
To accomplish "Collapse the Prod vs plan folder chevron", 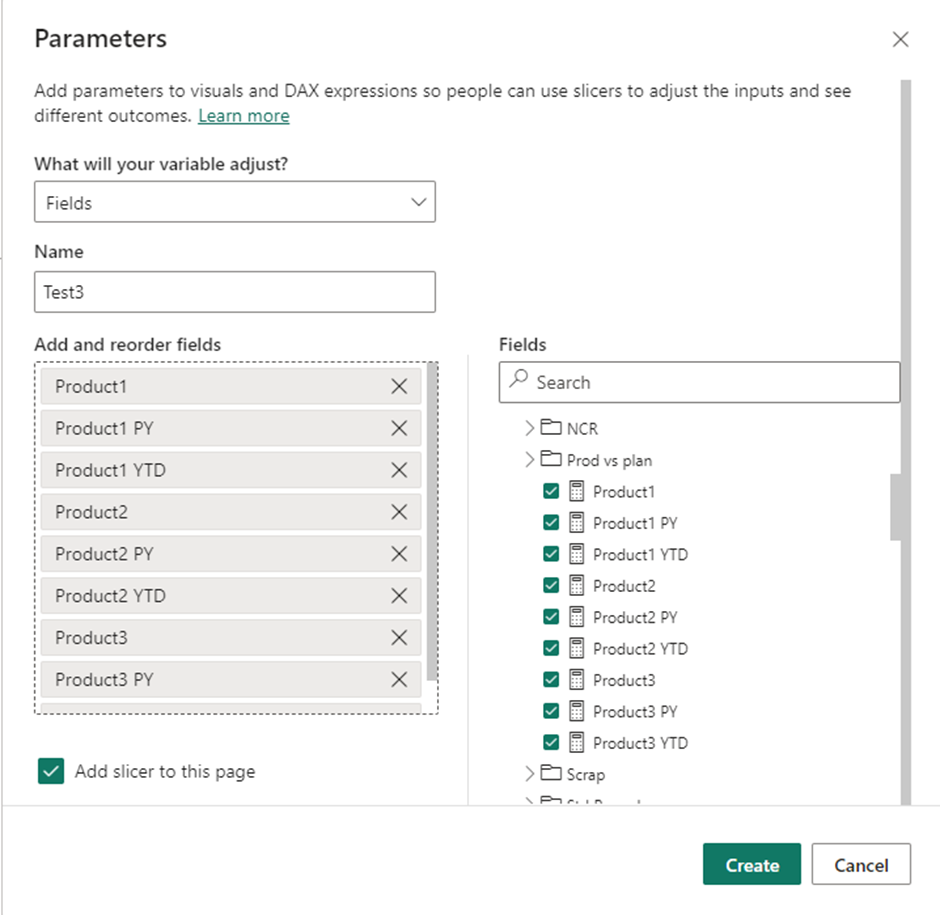I will click(529, 460).
